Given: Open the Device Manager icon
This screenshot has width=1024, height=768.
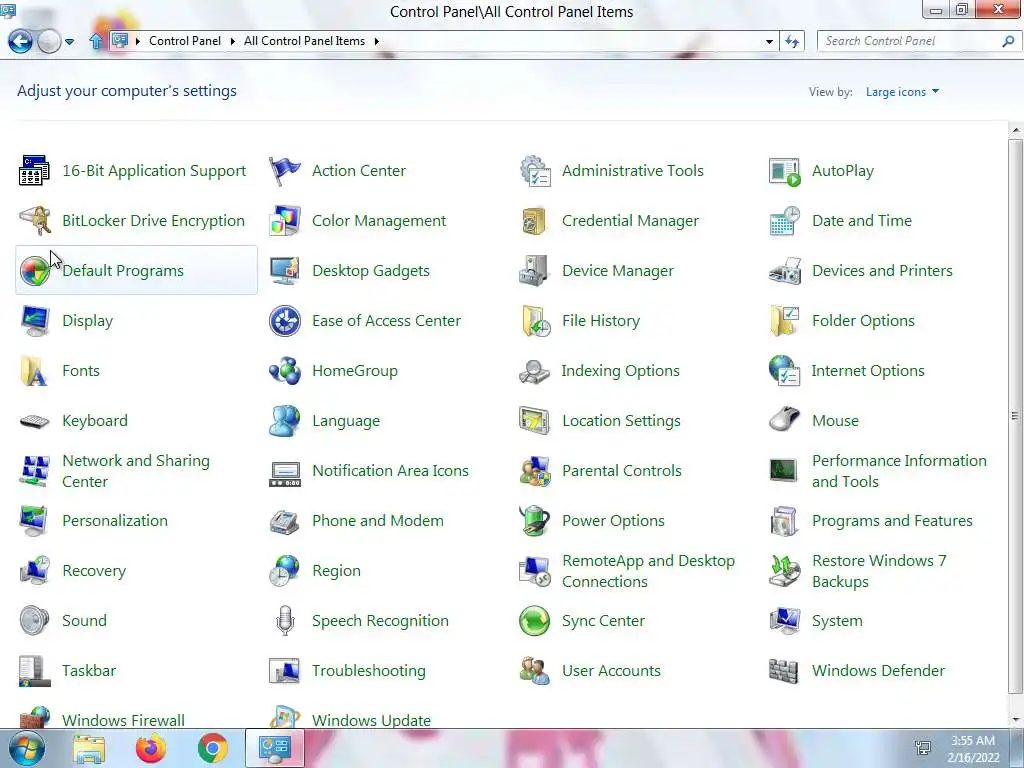Looking at the screenshot, I should [x=535, y=270].
